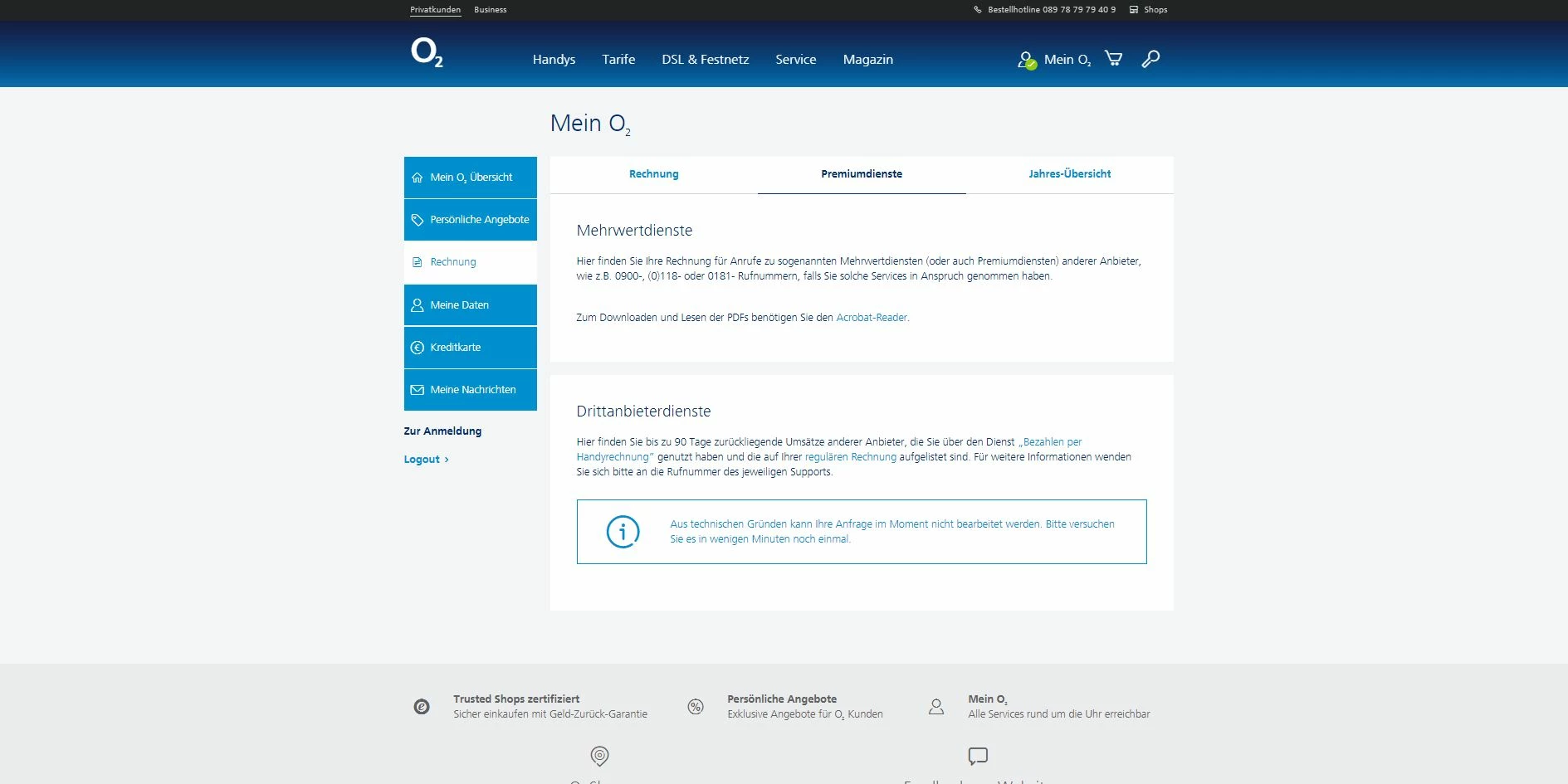
Task: Switch to the Jahres-Übersicht tab
Action: coord(1070,174)
